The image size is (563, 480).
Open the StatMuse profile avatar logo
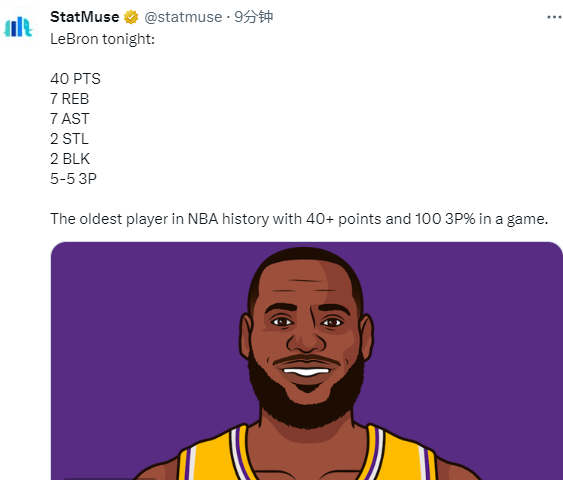click(18, 27)
